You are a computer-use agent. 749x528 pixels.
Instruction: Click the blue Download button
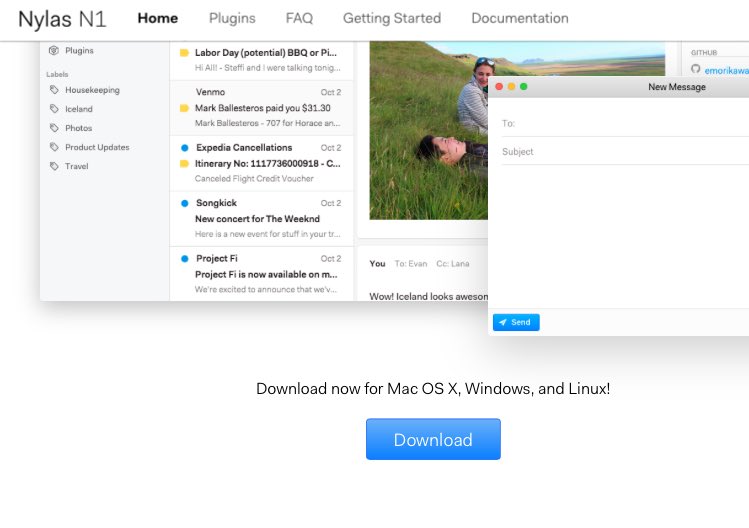[433, 439]
